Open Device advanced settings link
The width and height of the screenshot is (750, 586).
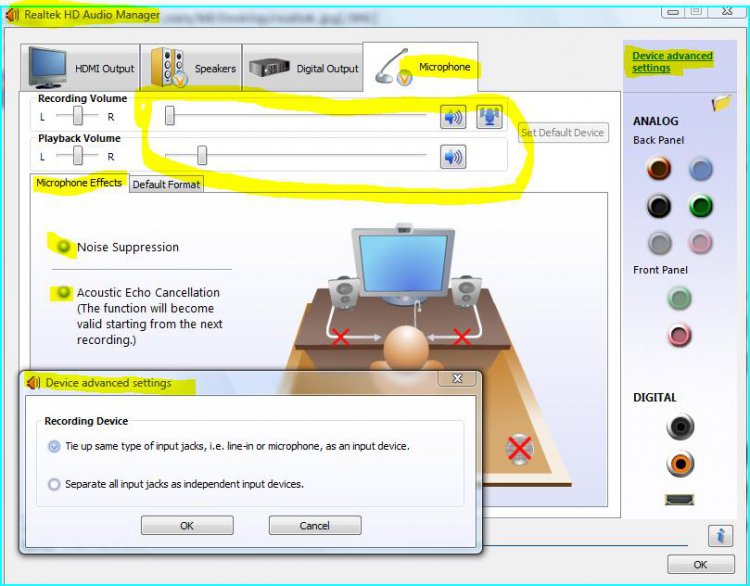tap(672, 62)
